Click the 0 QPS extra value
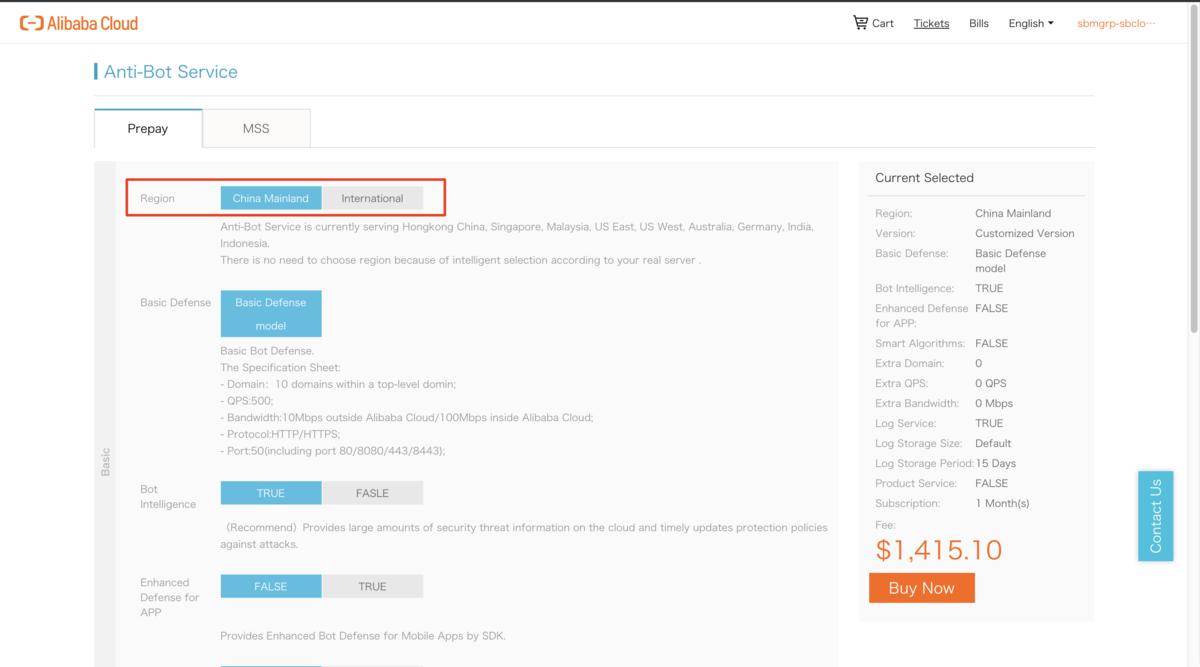This screenshot has width=1200, height=667. pyautogui.click(x=991, y=383)
